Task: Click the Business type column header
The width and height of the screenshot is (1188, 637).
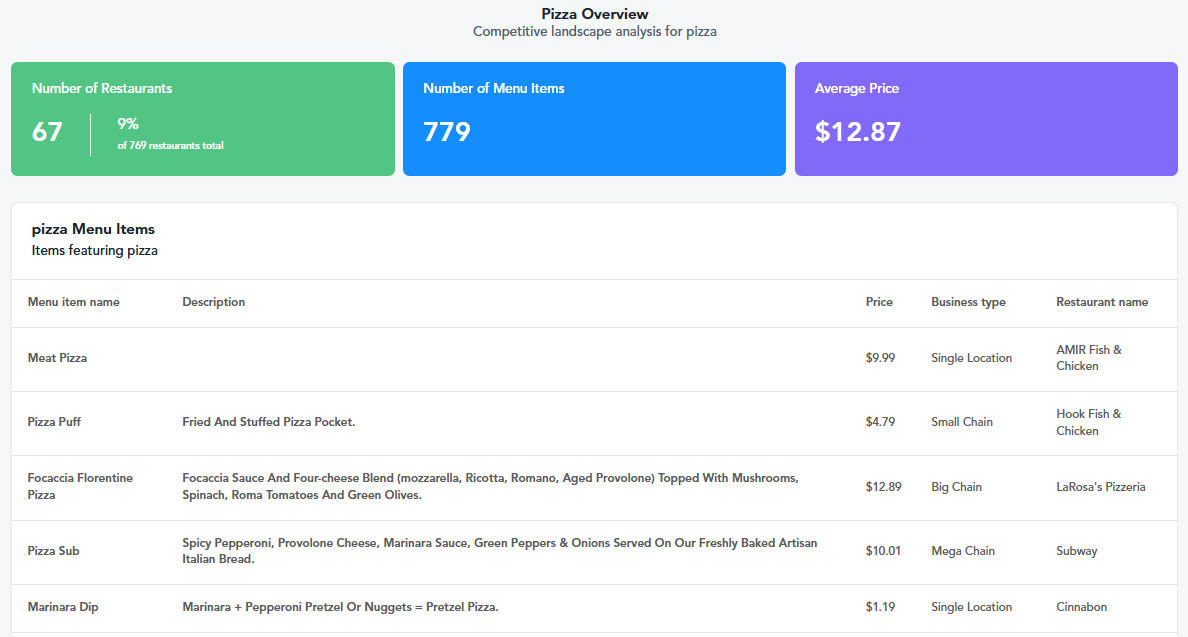Action: point(968,302)
